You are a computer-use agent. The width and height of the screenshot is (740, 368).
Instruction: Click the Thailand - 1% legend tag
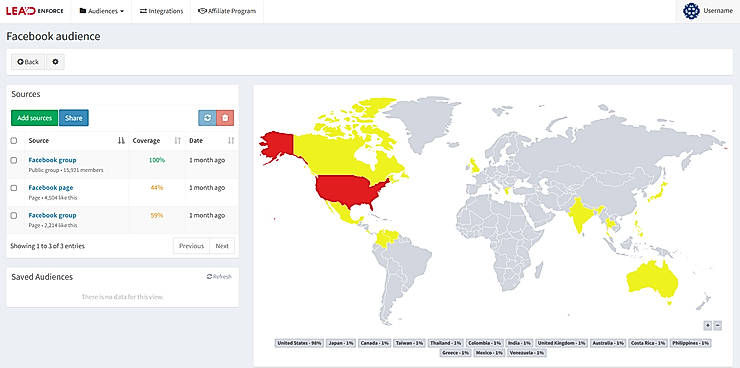coord(446,343)
